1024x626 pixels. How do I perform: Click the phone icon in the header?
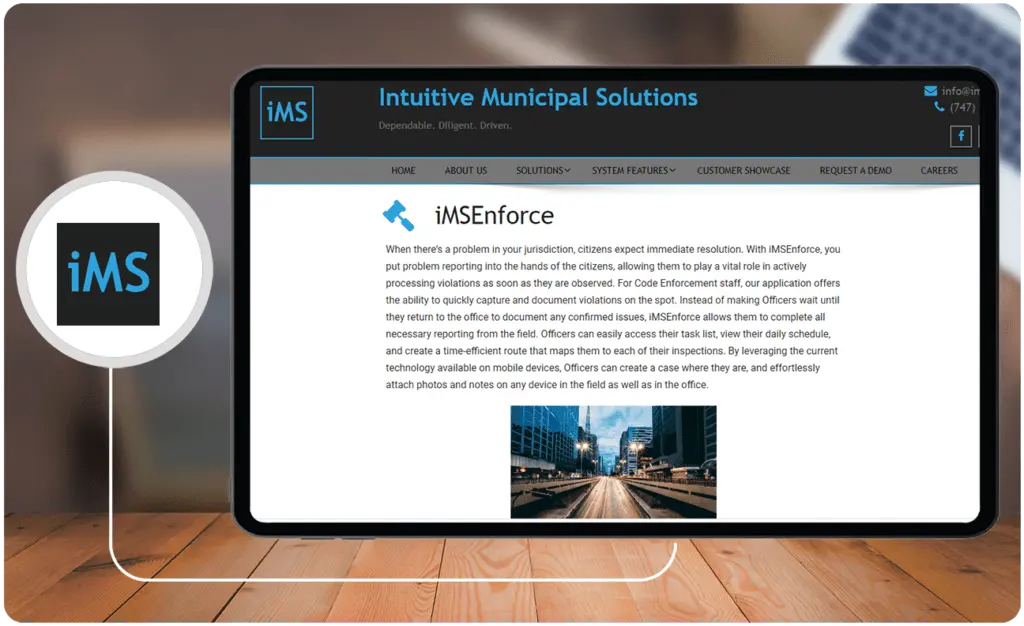tap(939, 106)
